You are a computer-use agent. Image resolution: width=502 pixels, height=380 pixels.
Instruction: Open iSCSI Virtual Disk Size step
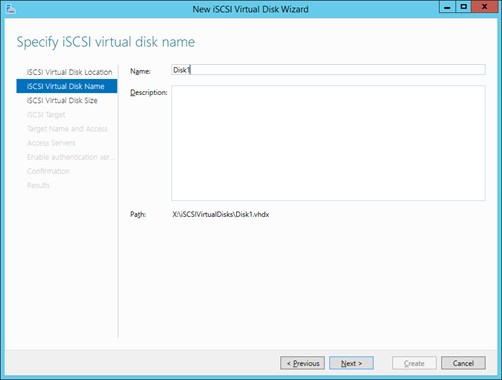pos(62,100)
